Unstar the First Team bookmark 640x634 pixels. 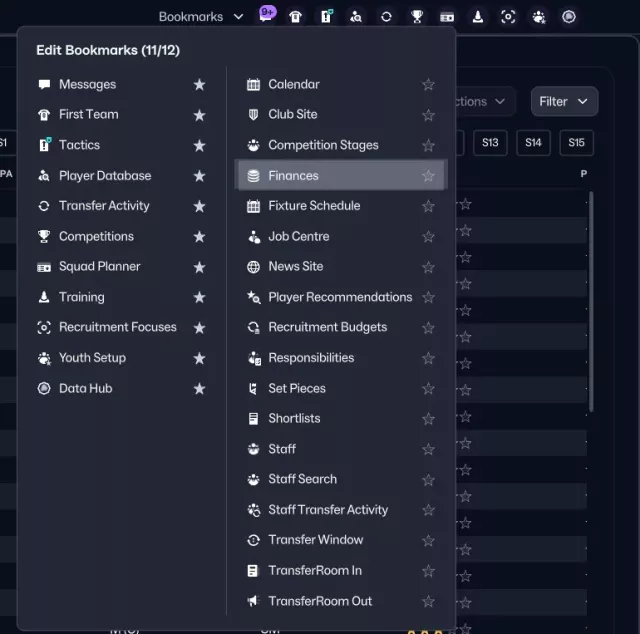click(199, 115)
